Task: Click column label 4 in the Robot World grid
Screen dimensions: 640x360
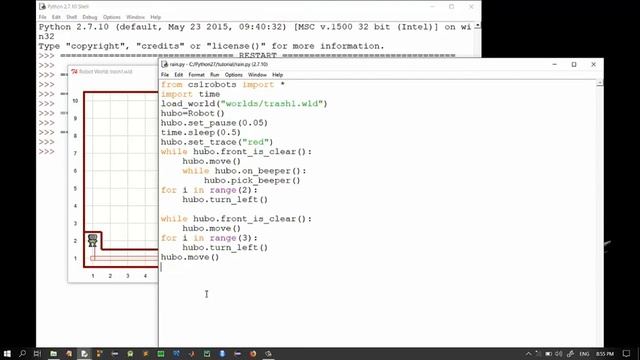Action: (x=145, y=276)
